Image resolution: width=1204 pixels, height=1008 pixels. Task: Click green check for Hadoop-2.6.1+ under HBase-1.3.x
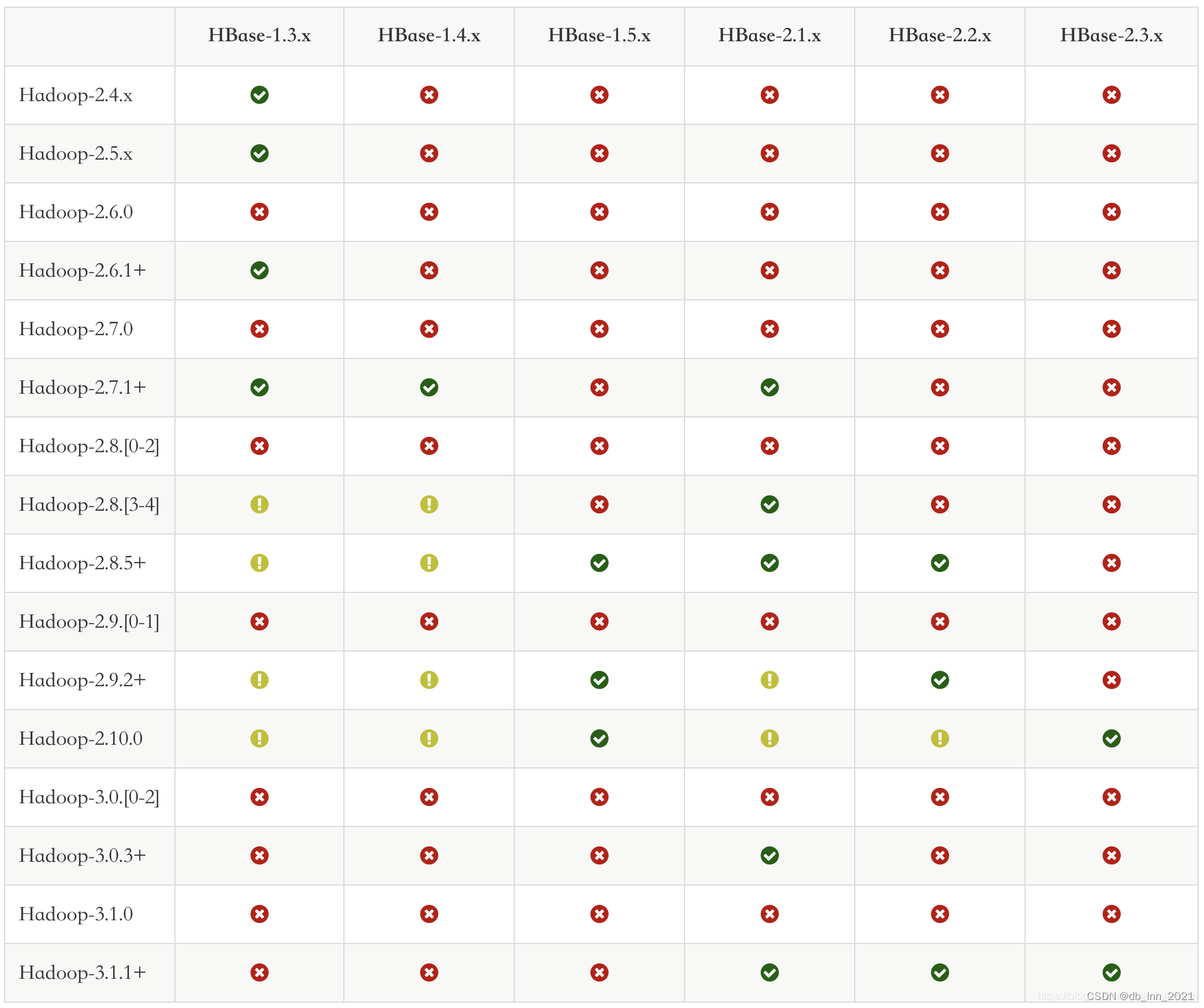pyautogui.click(x=259, y=271)
